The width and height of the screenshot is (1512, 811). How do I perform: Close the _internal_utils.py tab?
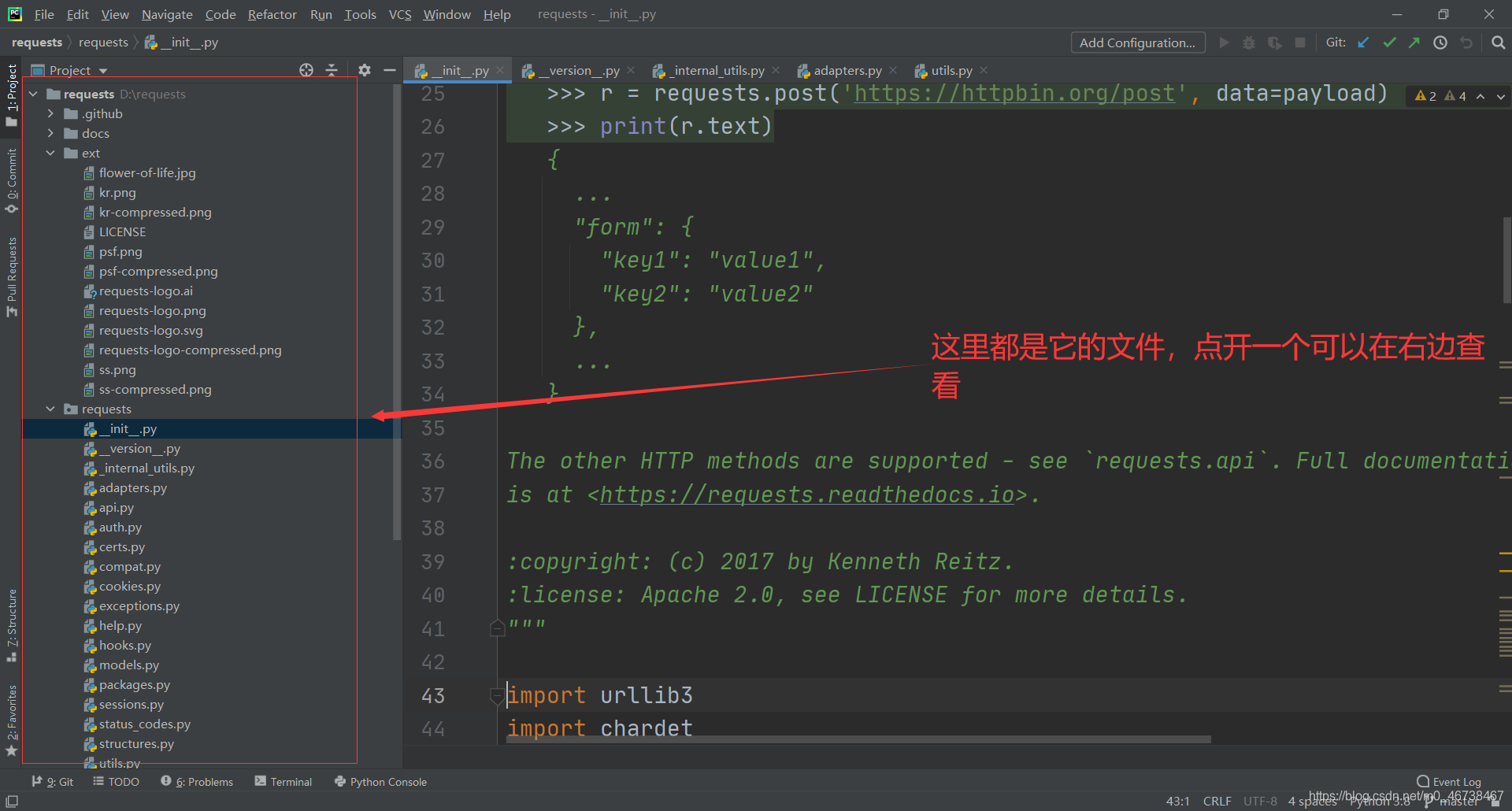pyautogui.click(x=776, y=70)
